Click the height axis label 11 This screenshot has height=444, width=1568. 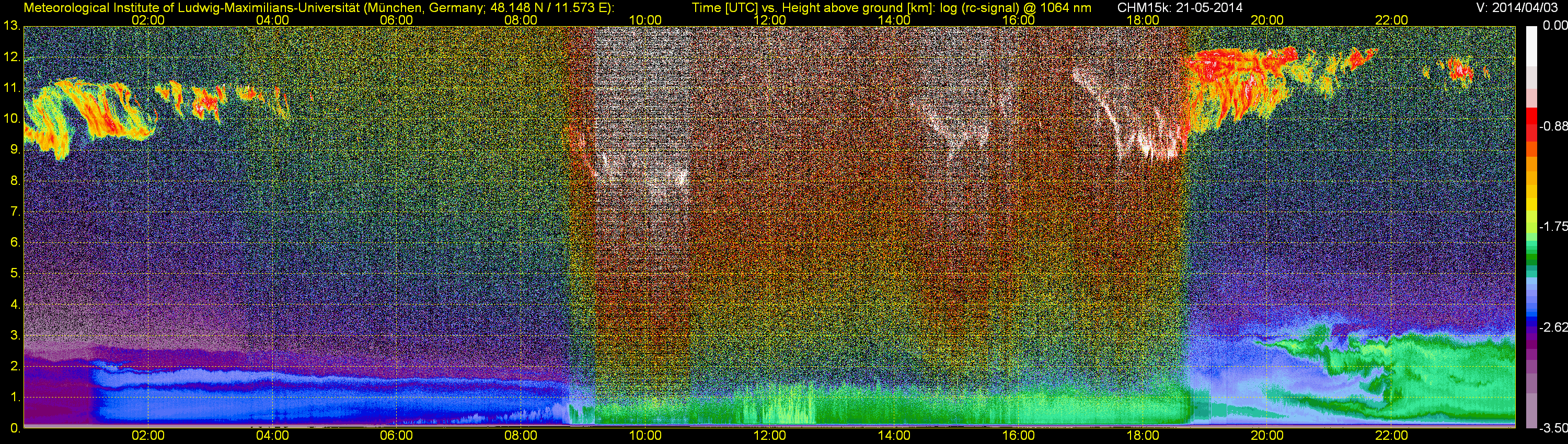pos(11,88)
